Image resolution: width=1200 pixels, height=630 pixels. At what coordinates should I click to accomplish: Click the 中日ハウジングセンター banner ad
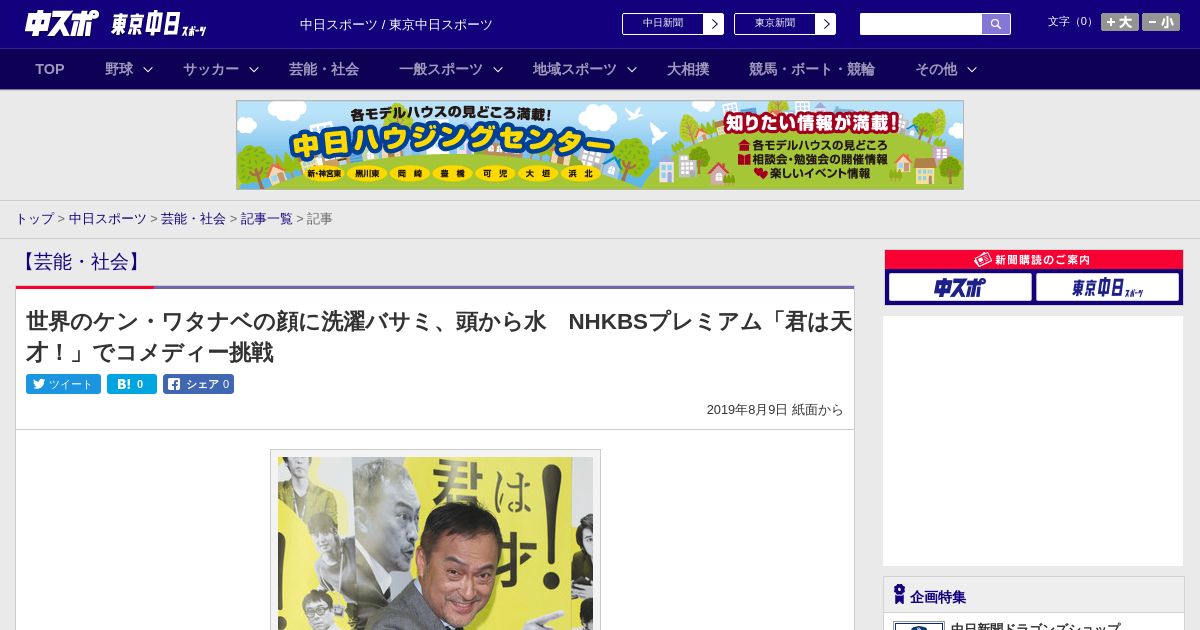click(x=600, y=145)
